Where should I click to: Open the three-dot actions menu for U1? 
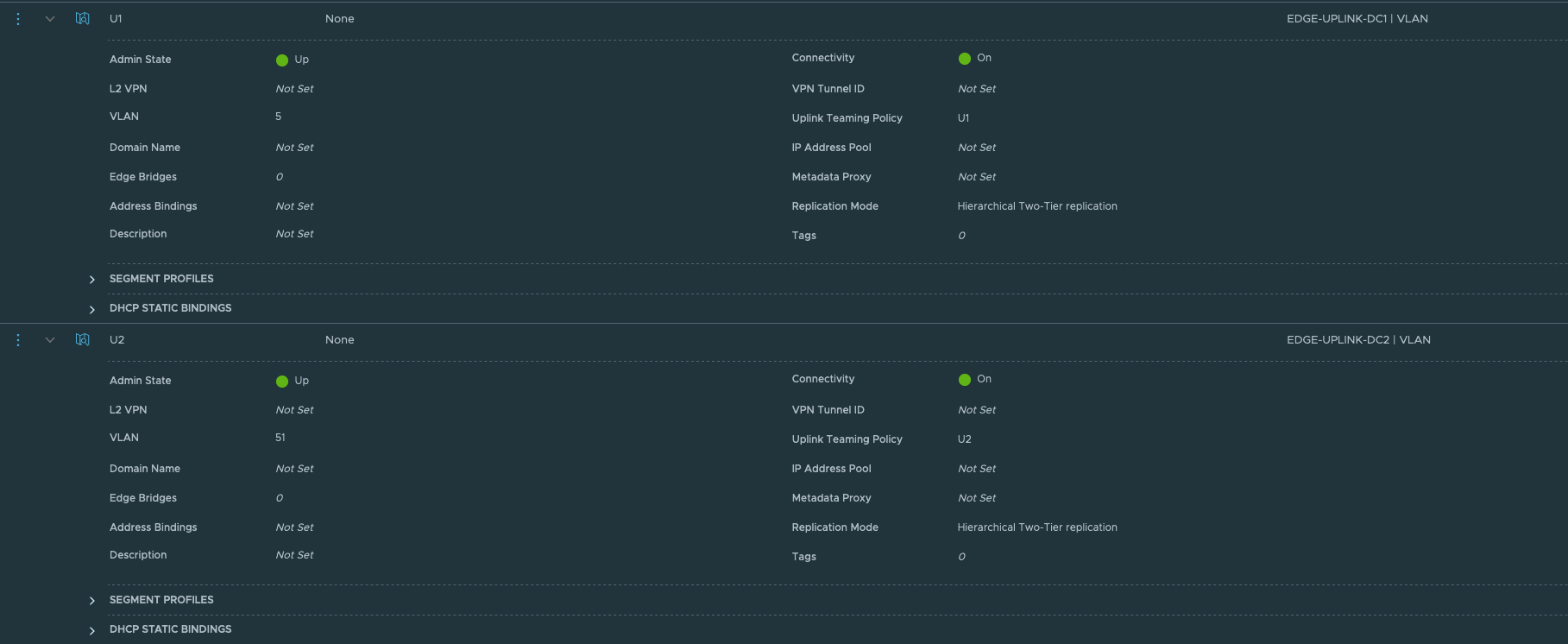coord(18,19)
